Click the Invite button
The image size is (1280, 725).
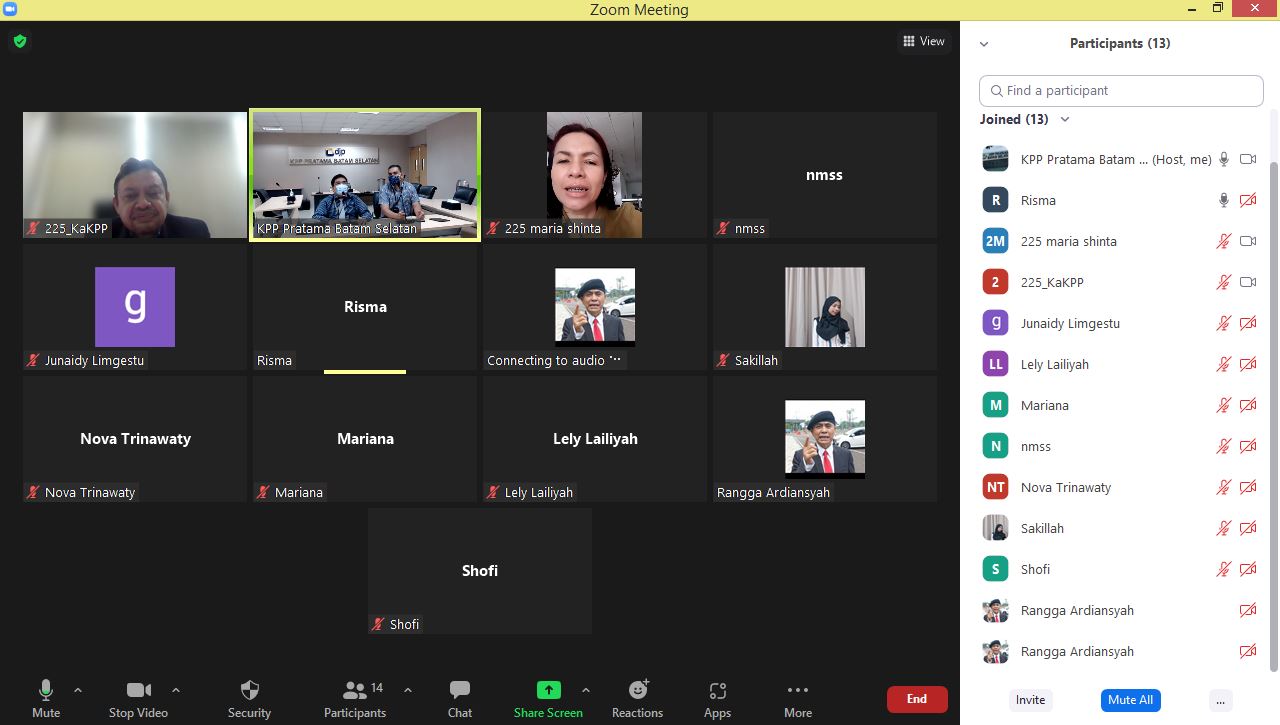pos(1030,700)
